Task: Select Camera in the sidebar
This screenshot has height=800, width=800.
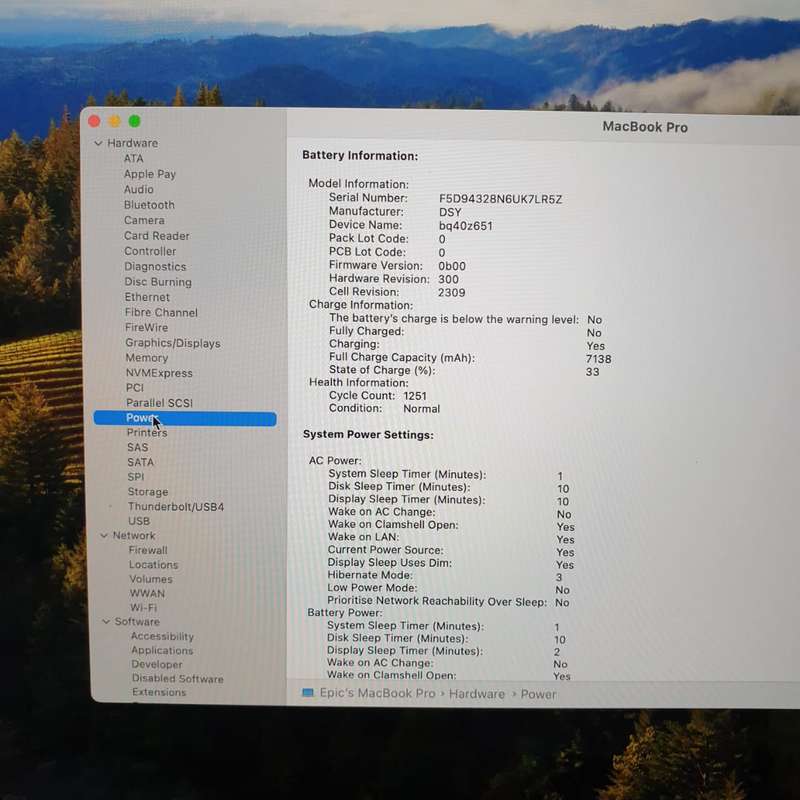Action: [x=144, y=220]
